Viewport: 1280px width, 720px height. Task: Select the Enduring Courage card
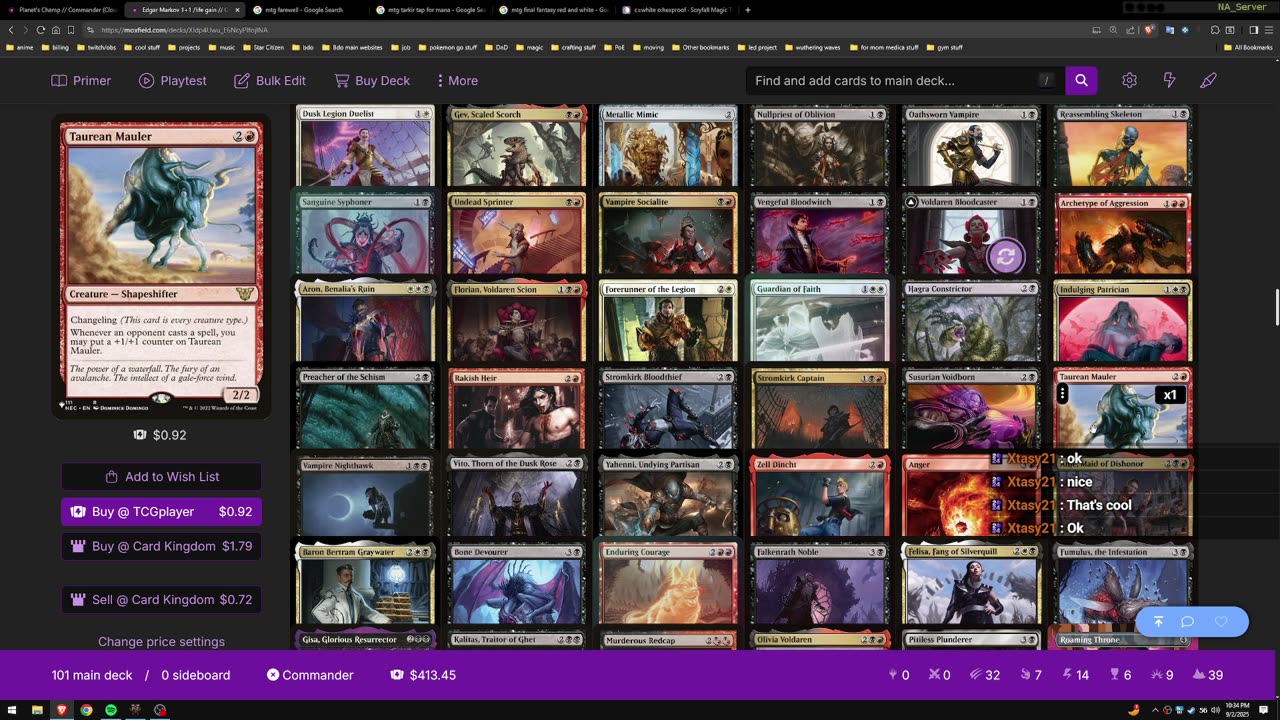pos(668,584)
